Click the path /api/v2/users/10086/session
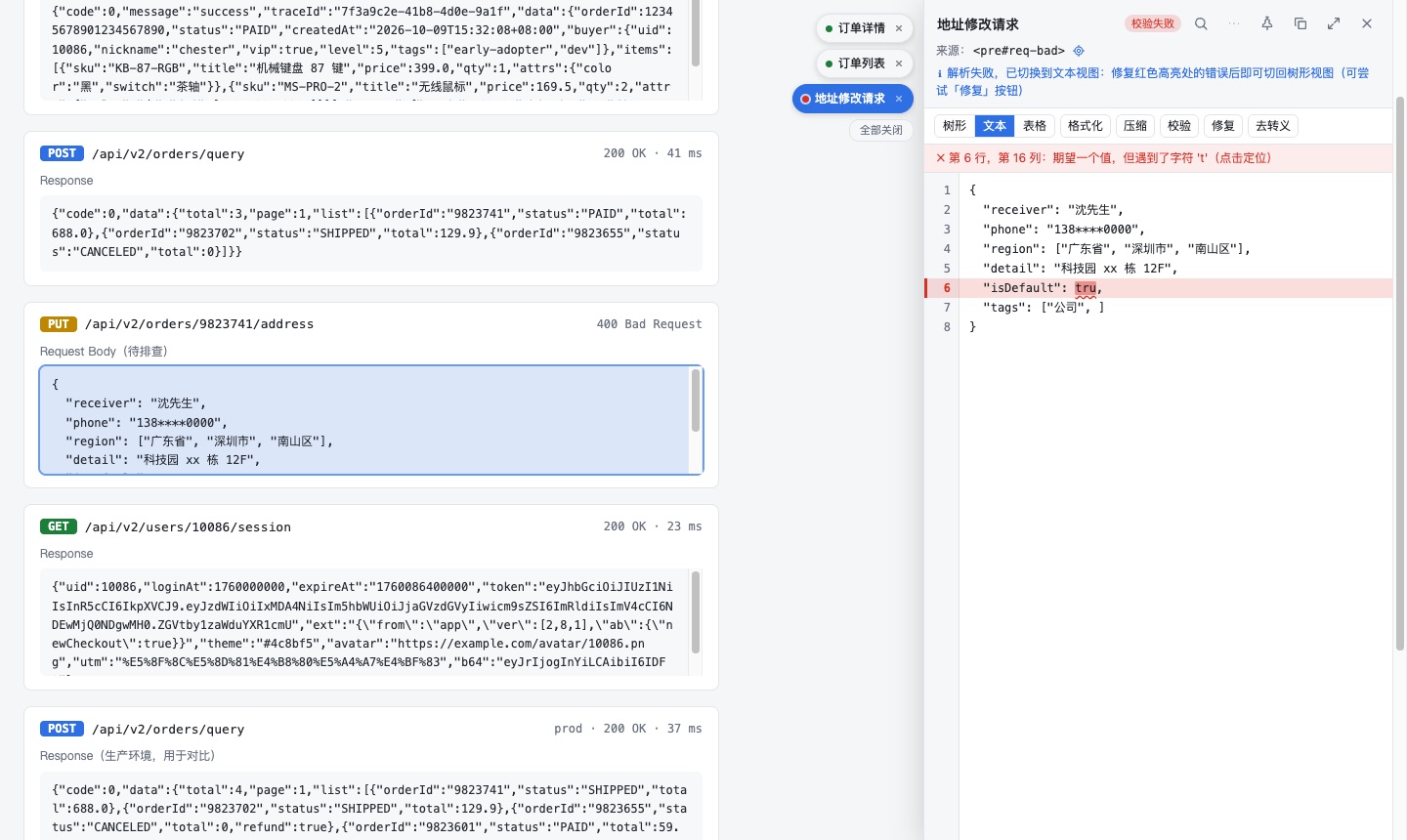 [x=189, y=527]
